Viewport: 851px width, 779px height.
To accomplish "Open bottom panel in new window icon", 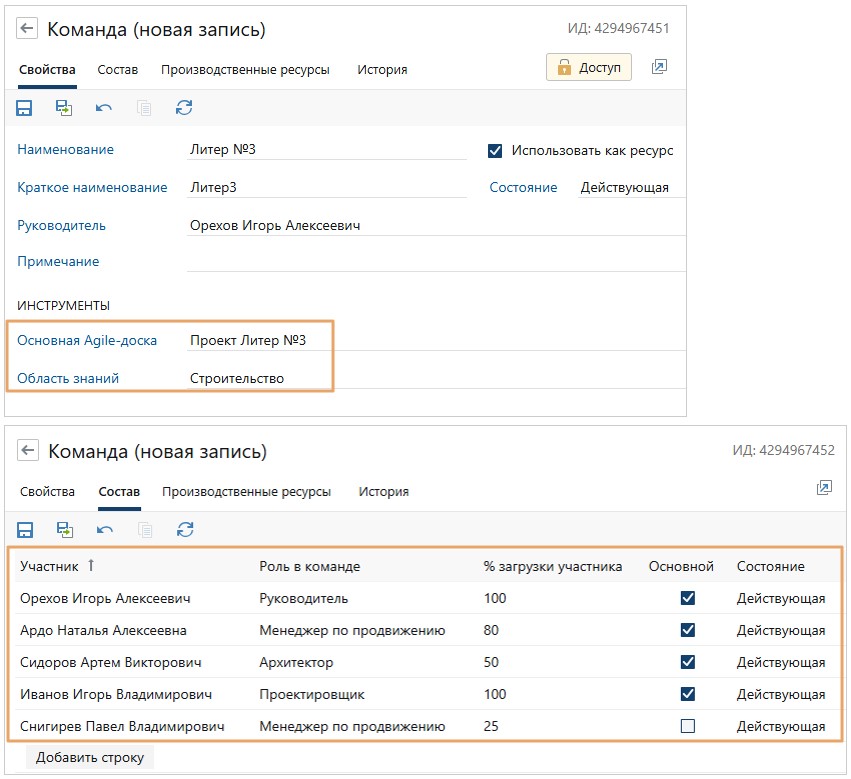I will [824, 488].
